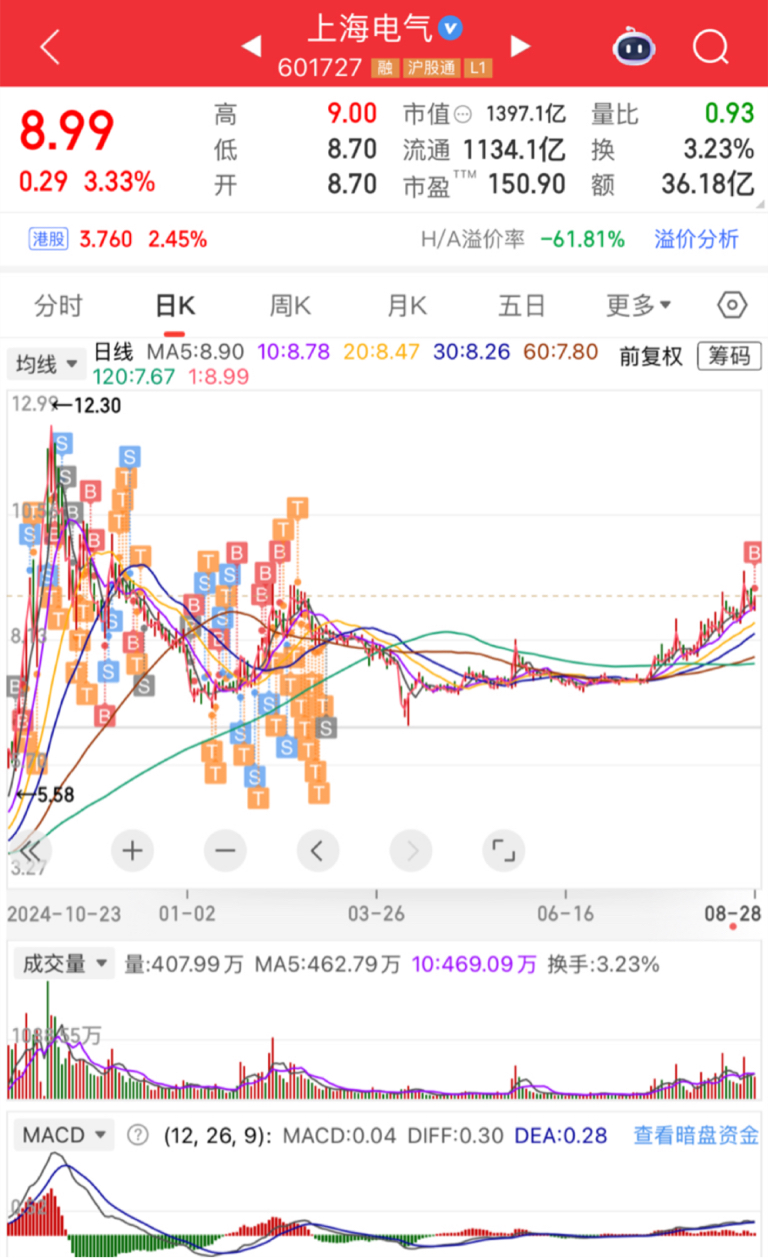Image resolution: width=768 pixels, height=1258 pixels.
Task: Open the 均线 indicator dropdown
Action: [46, 364]
